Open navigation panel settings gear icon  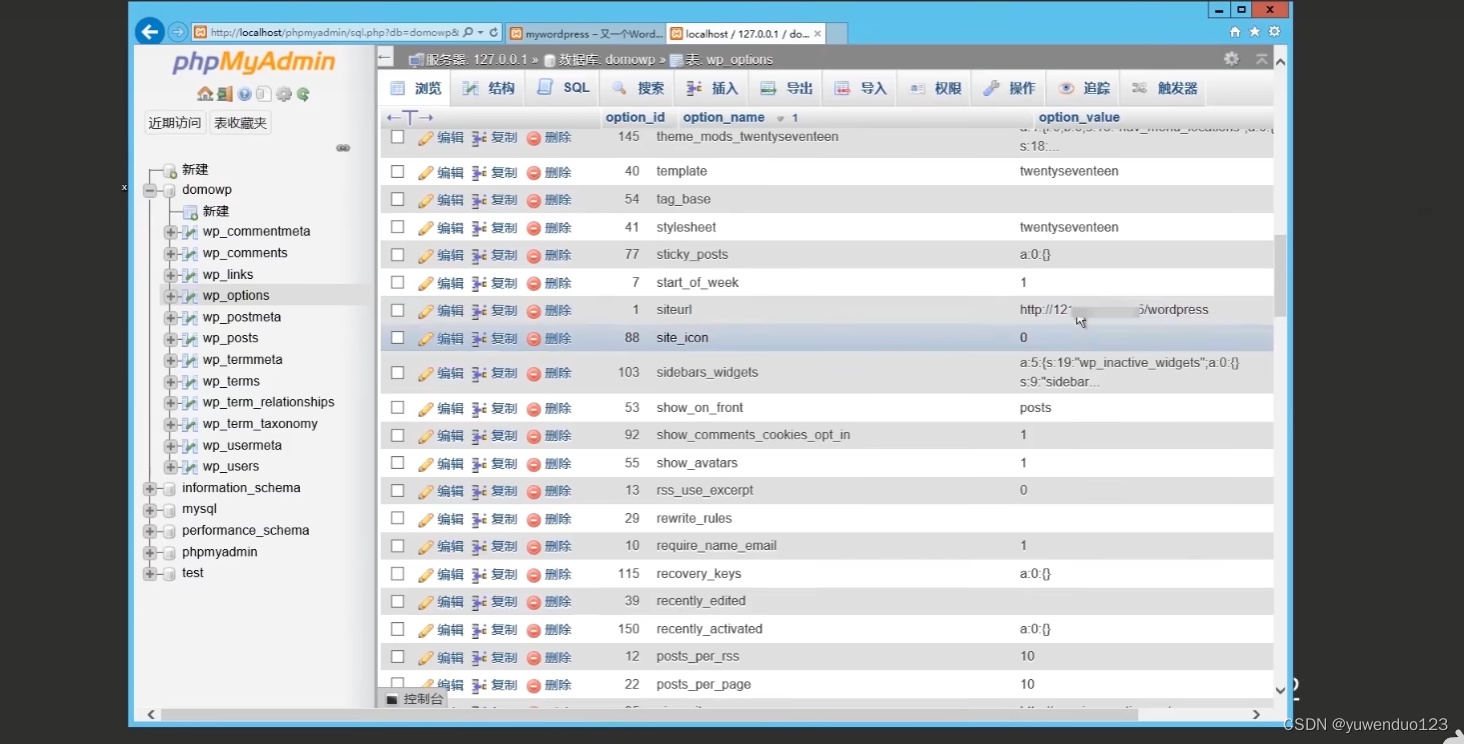pos(284,94)
